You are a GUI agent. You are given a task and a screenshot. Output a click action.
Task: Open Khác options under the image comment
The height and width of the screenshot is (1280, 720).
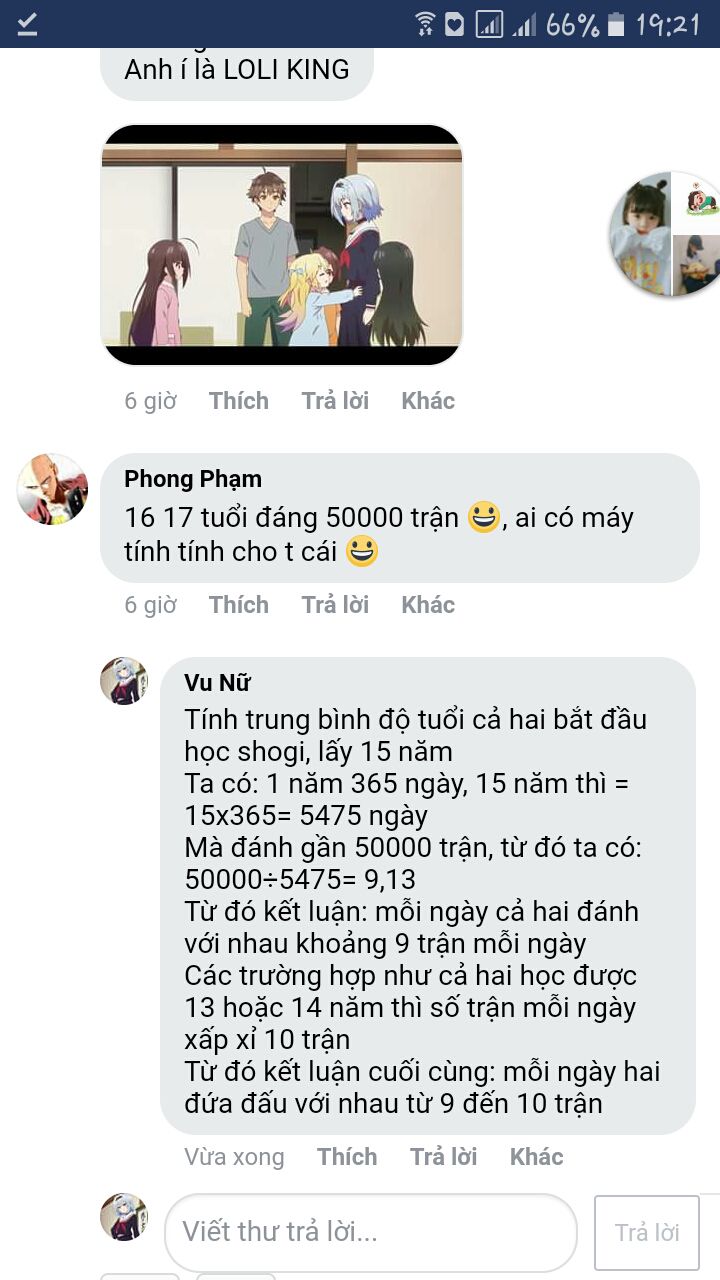click(428, 401)
